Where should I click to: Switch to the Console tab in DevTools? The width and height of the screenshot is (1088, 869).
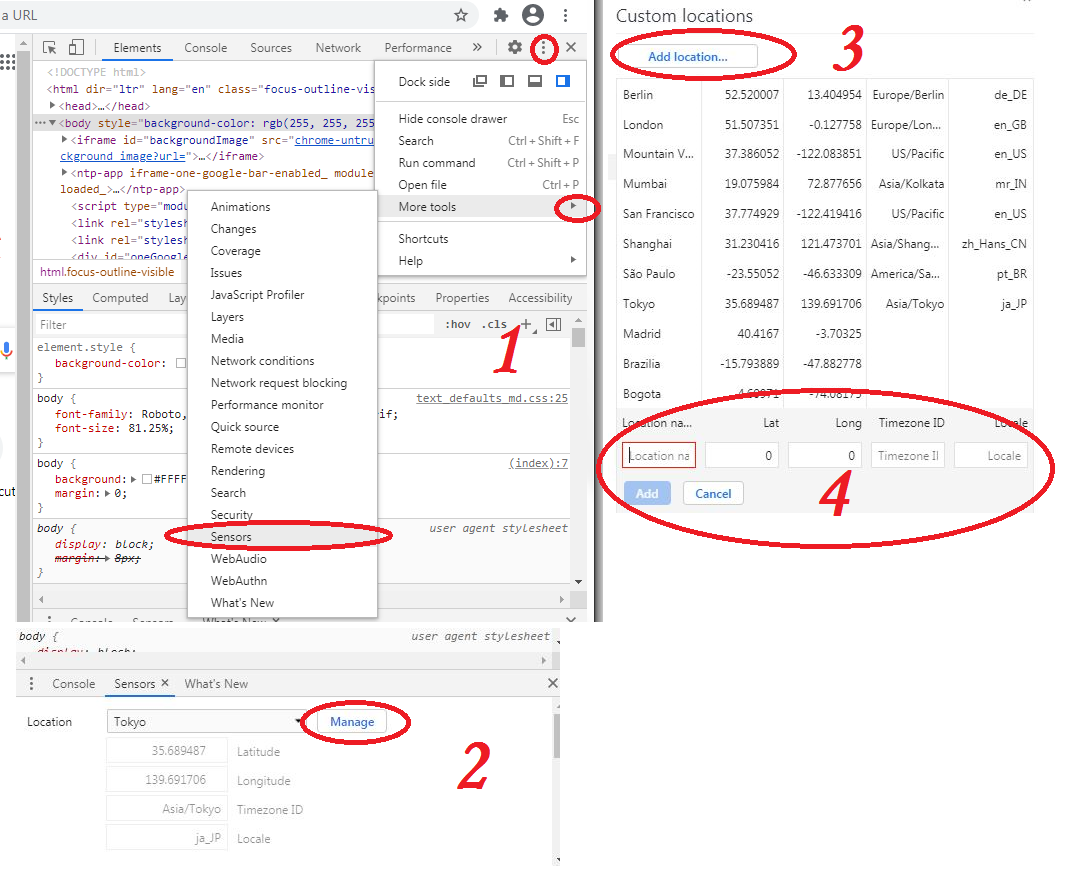tap(205, 47)
